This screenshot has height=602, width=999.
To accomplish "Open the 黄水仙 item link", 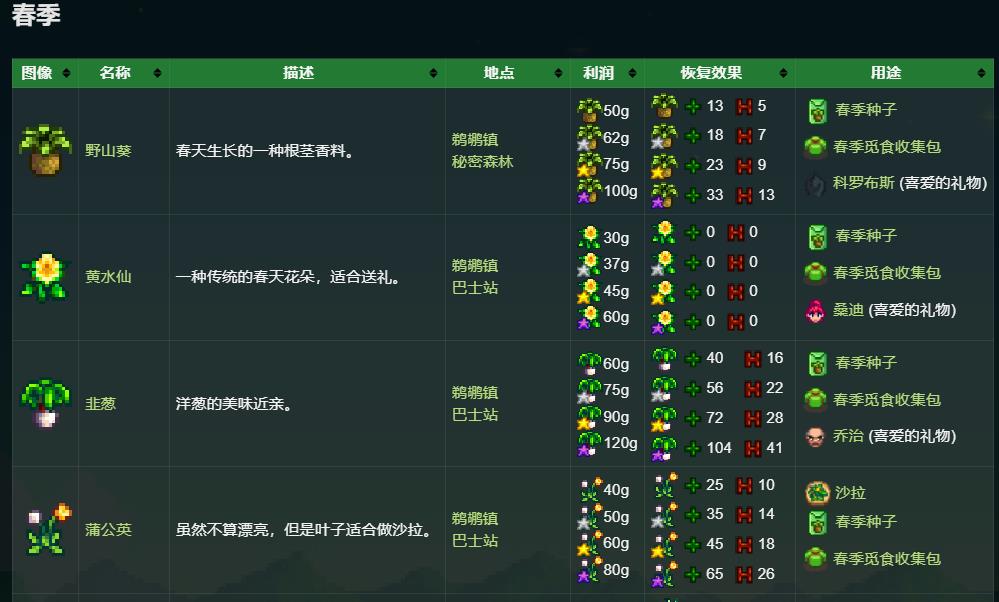I will (108, 276).
